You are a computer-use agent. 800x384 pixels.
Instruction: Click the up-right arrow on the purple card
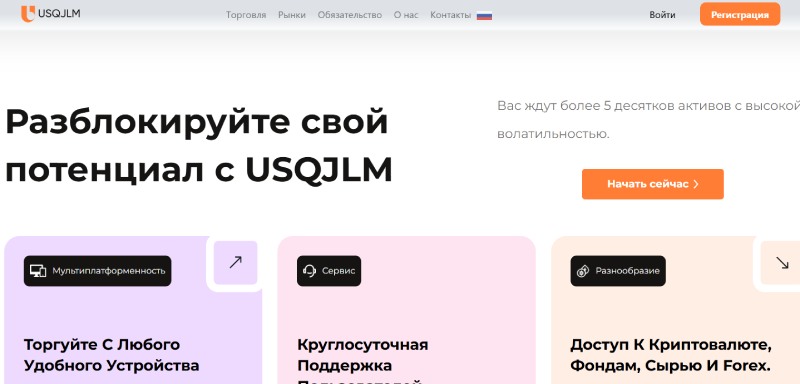click(x=235, y=263)
